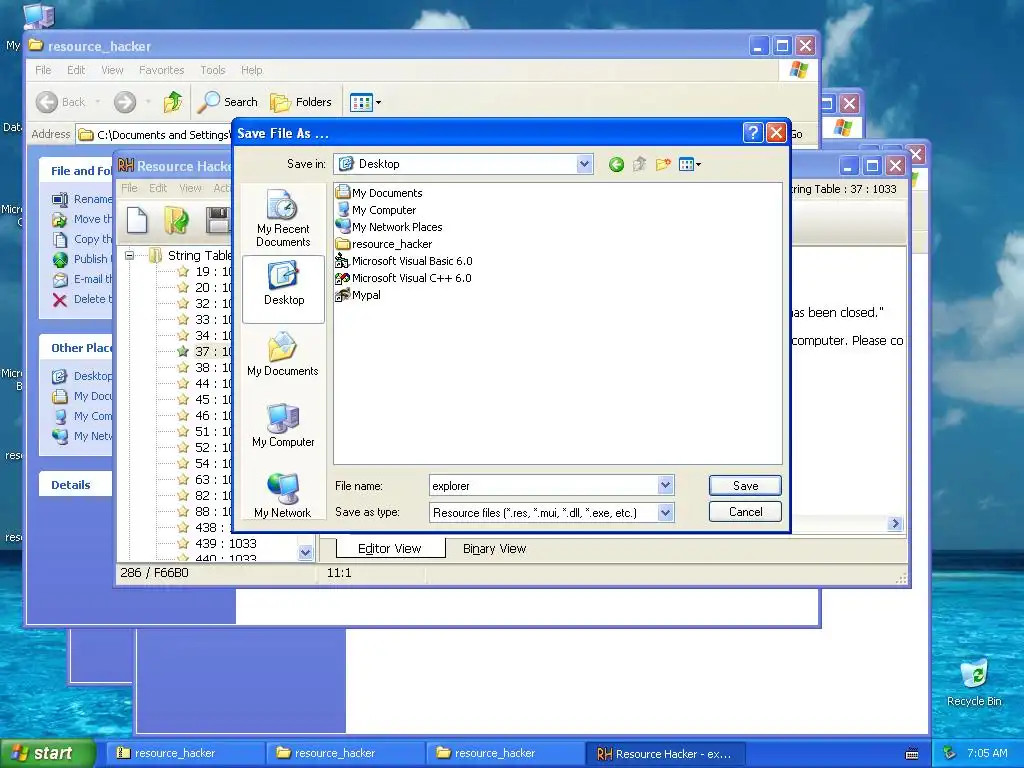Viewport: 1024px width, 768px height.
Task: Select the Mypal shortcut
Action: coord(358,295)
